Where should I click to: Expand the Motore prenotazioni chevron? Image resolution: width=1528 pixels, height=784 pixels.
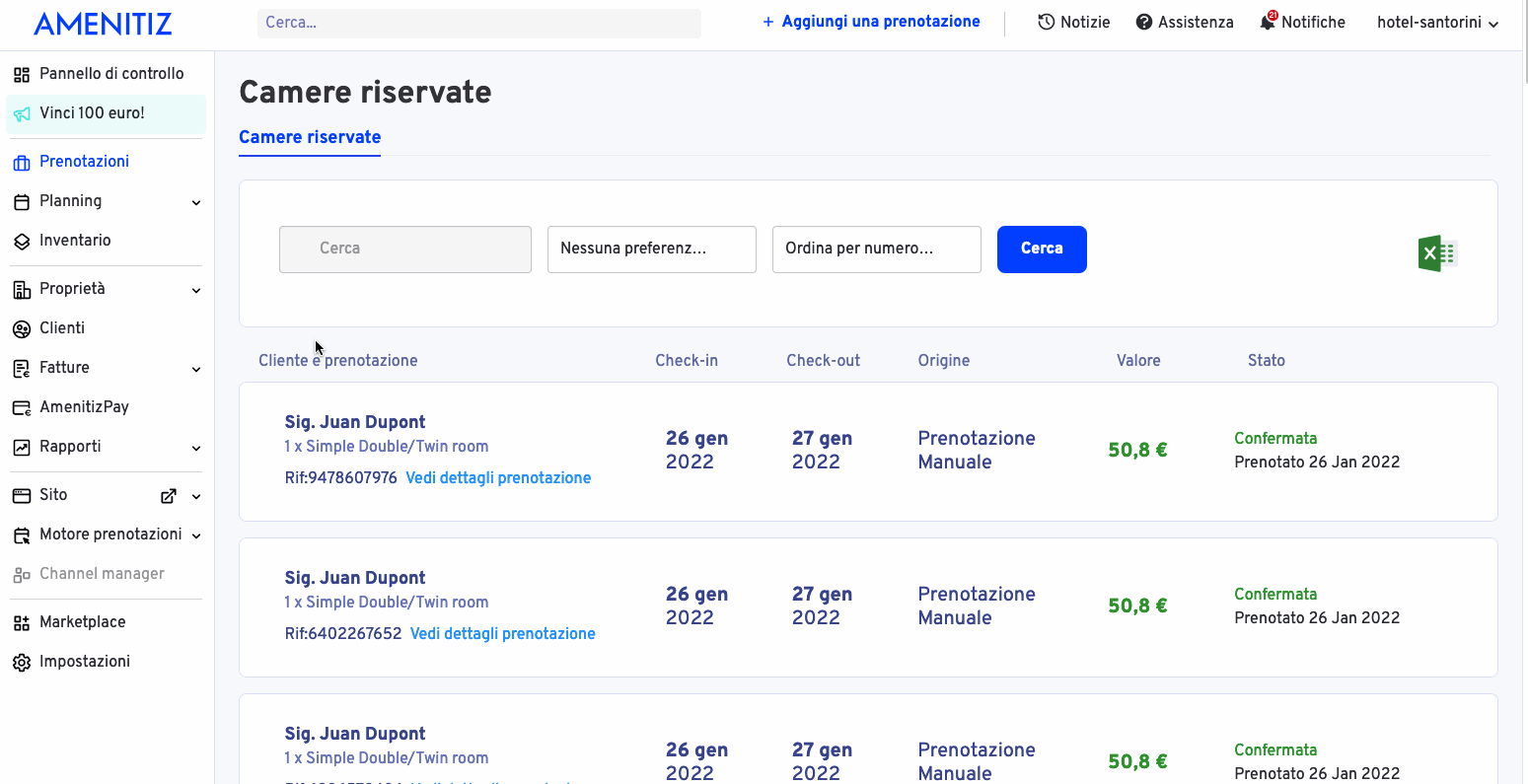[196, 535]
